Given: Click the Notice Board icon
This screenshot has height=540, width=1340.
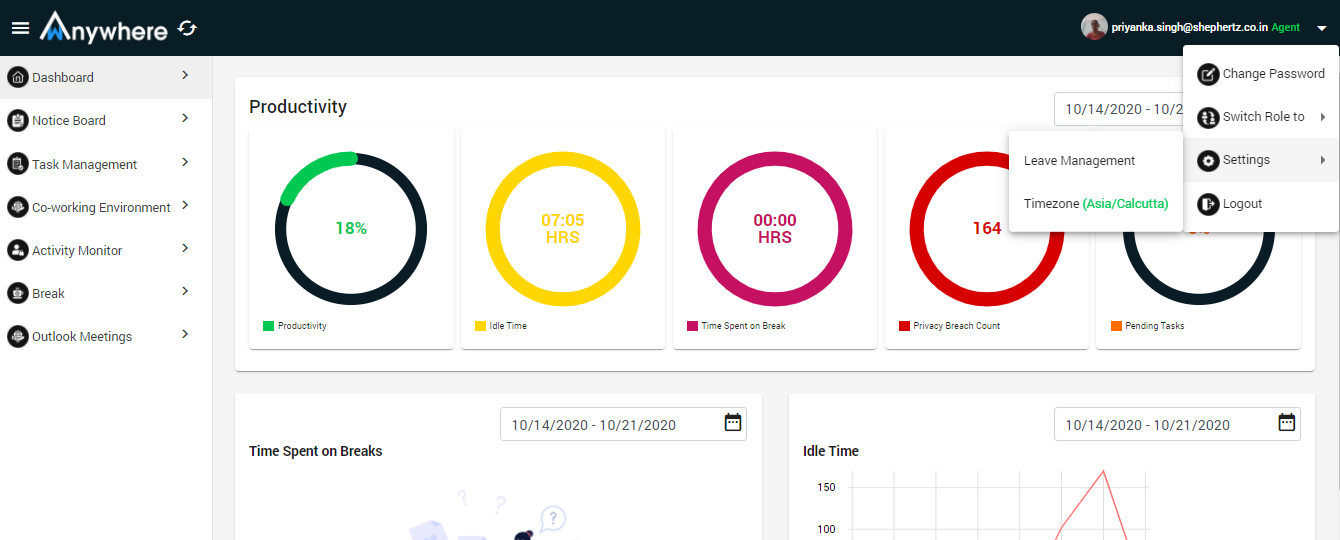Looking at the screenshot, I should pos(17,120).
